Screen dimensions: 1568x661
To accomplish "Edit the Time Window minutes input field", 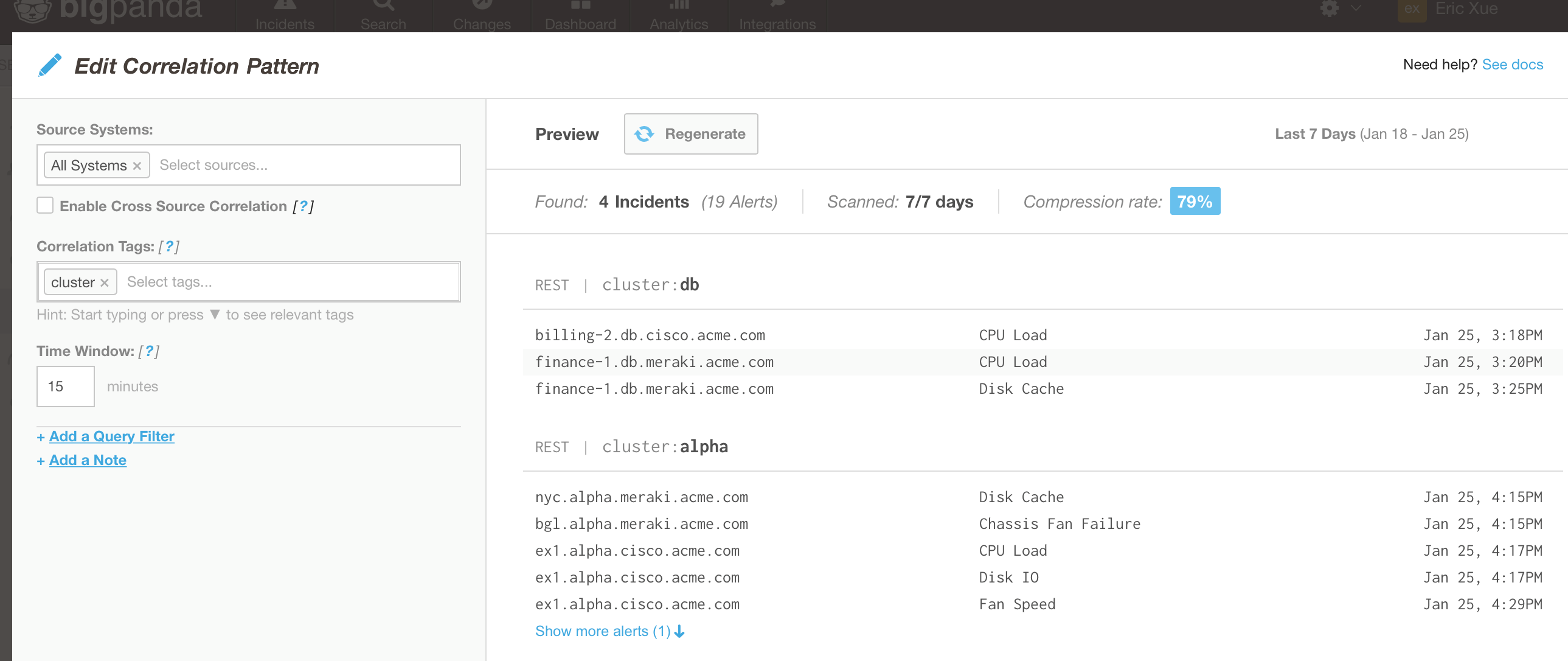I will point(64,386).
